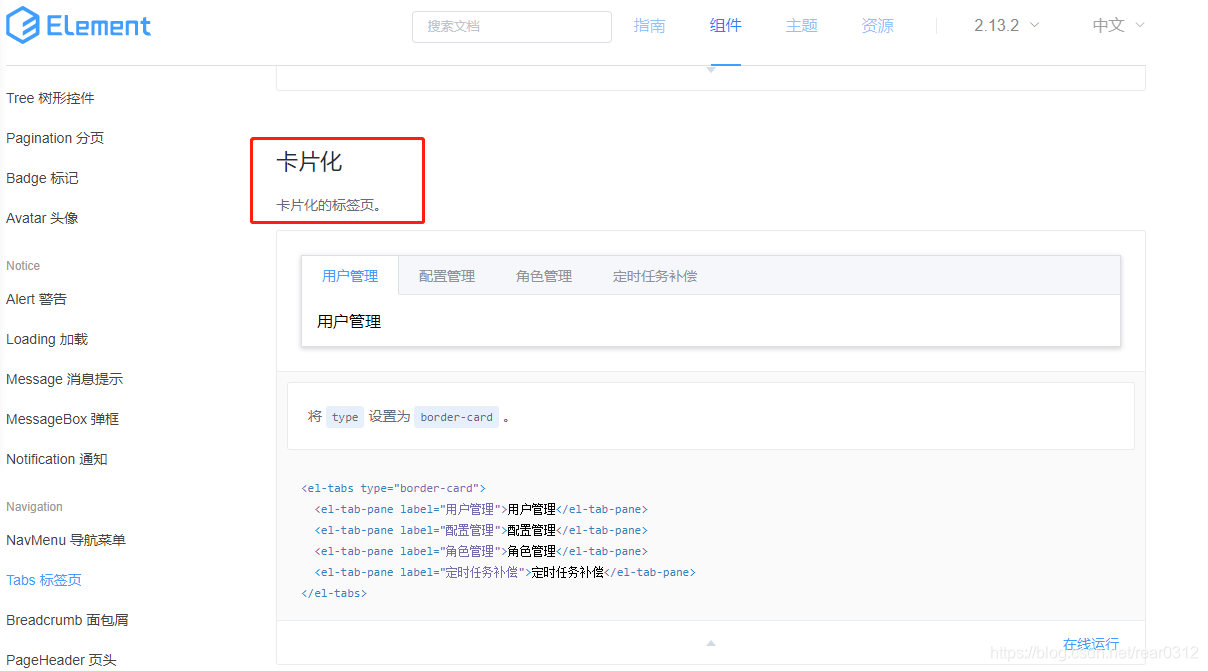The height and width of the screenshot is (671, 1208).
Task: Open the 主题 theme nav item
Action: [802, 26]
